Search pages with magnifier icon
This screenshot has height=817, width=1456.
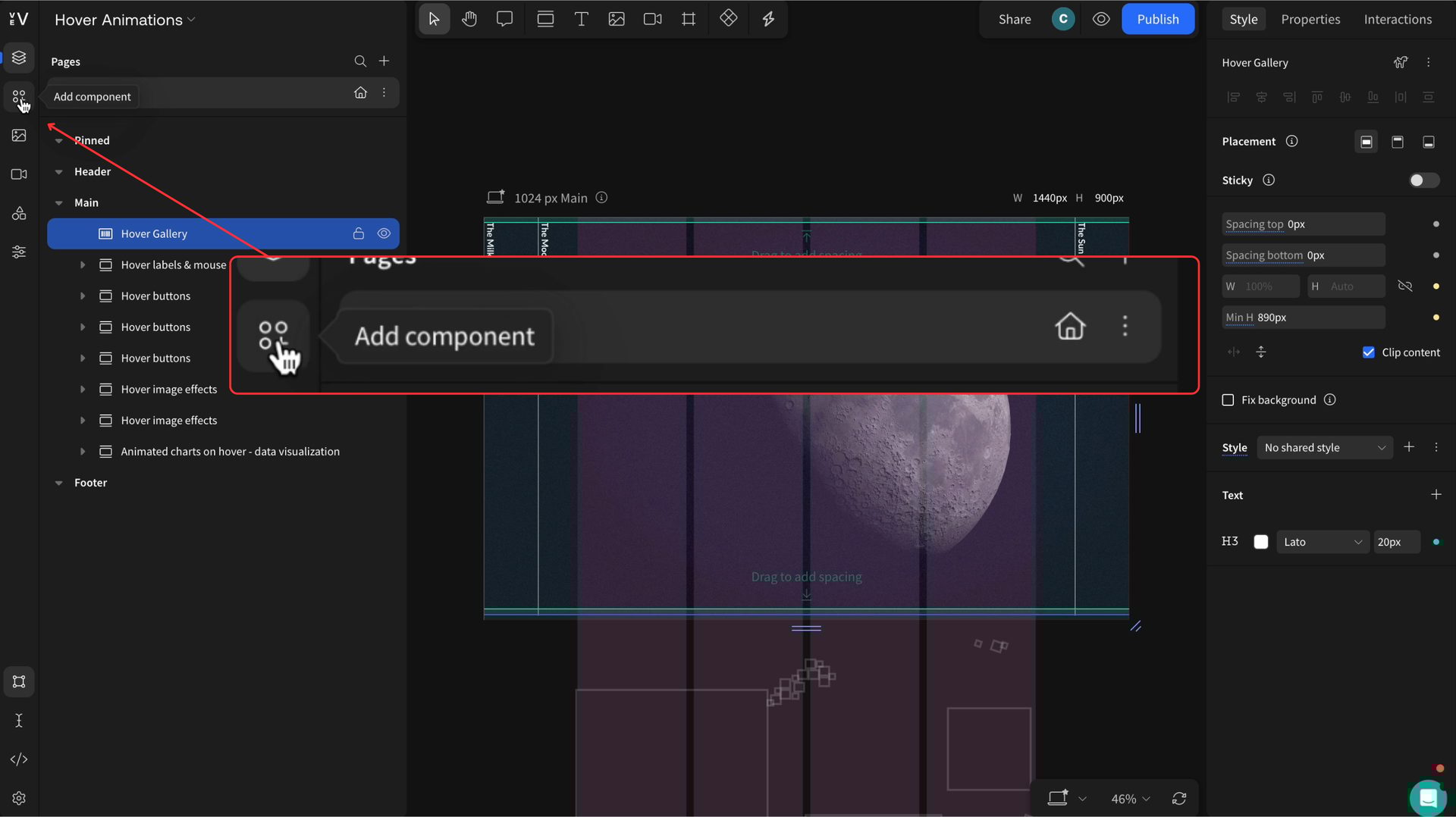360,61
